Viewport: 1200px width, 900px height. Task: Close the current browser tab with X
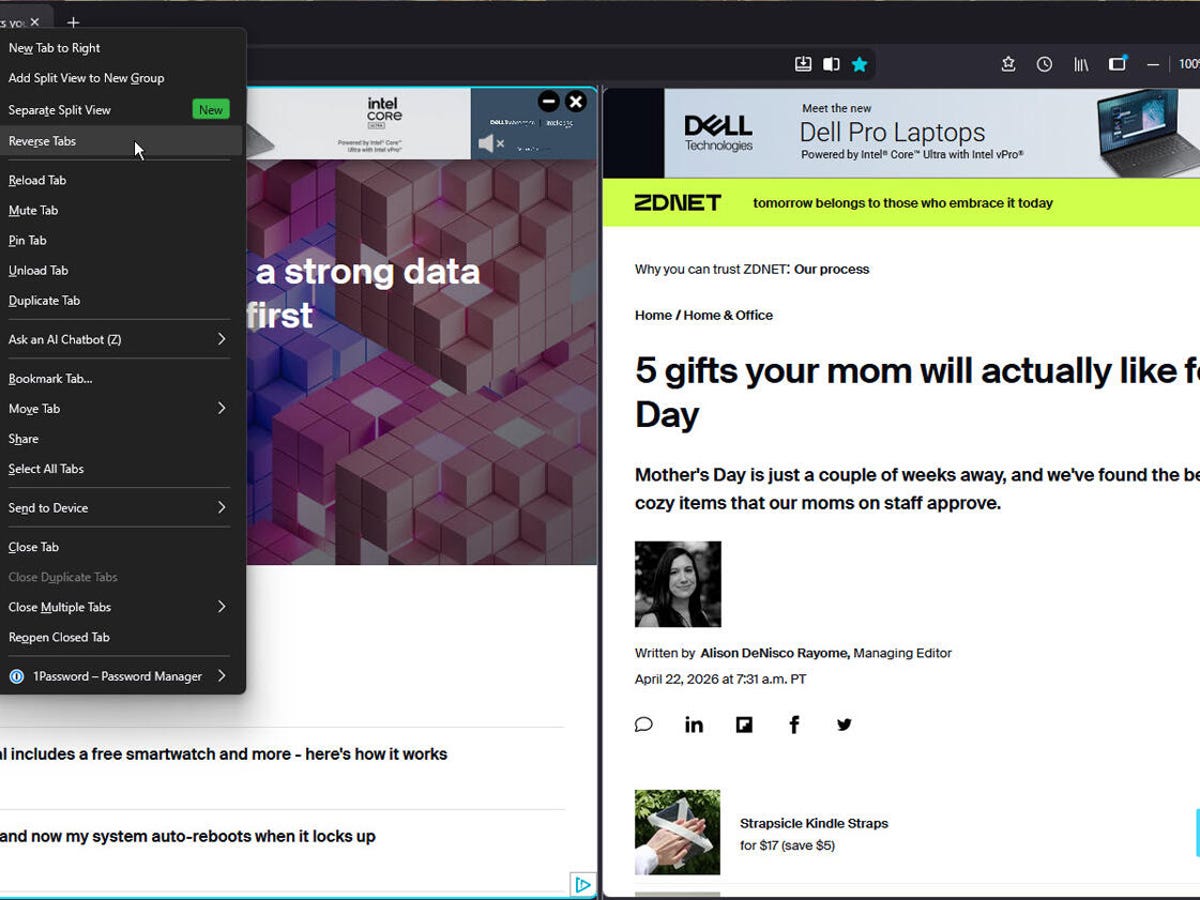click(35, 22)
